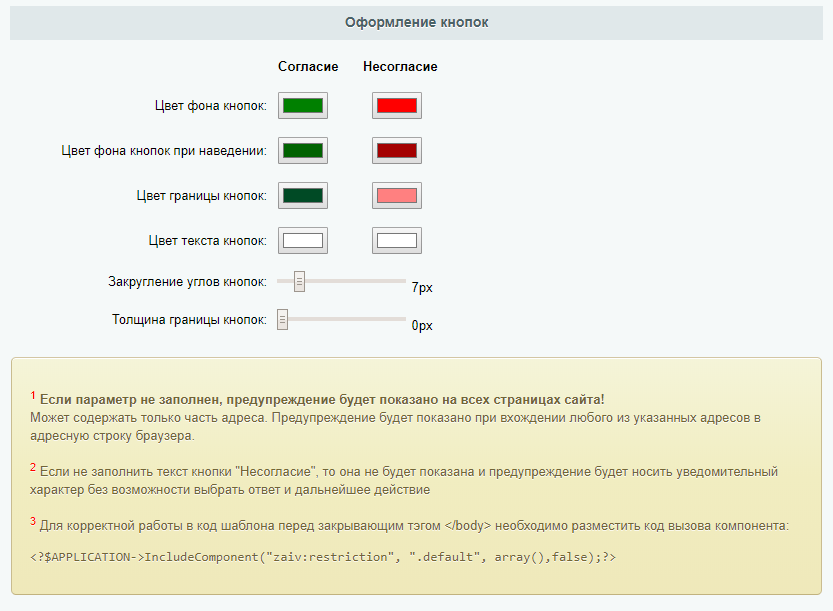This screenshot has width=833, height=611.
Task: Open the agree button border color swatch
Action: (303, 195)
